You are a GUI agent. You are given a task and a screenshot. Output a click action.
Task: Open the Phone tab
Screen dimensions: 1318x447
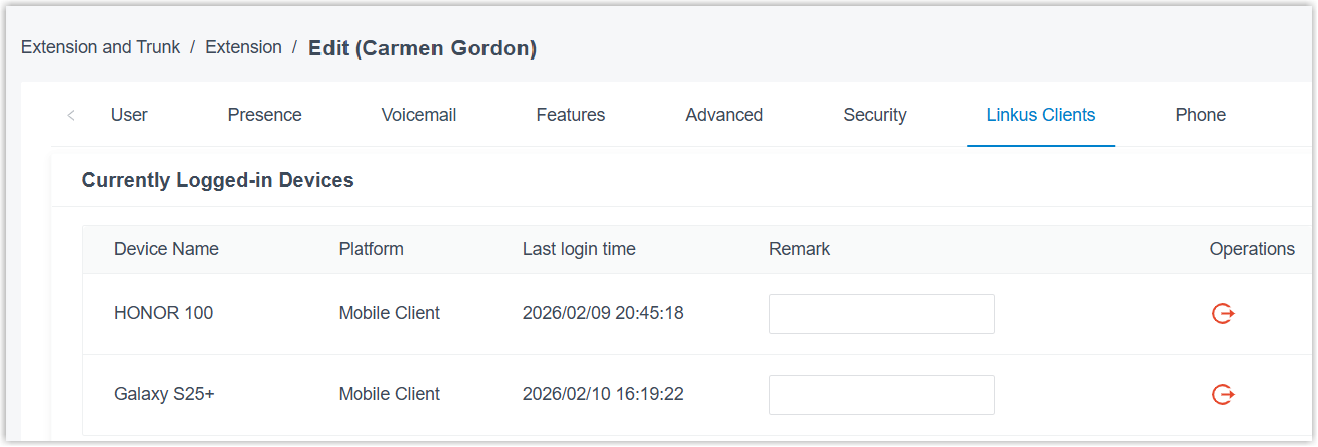point(1200,115)
